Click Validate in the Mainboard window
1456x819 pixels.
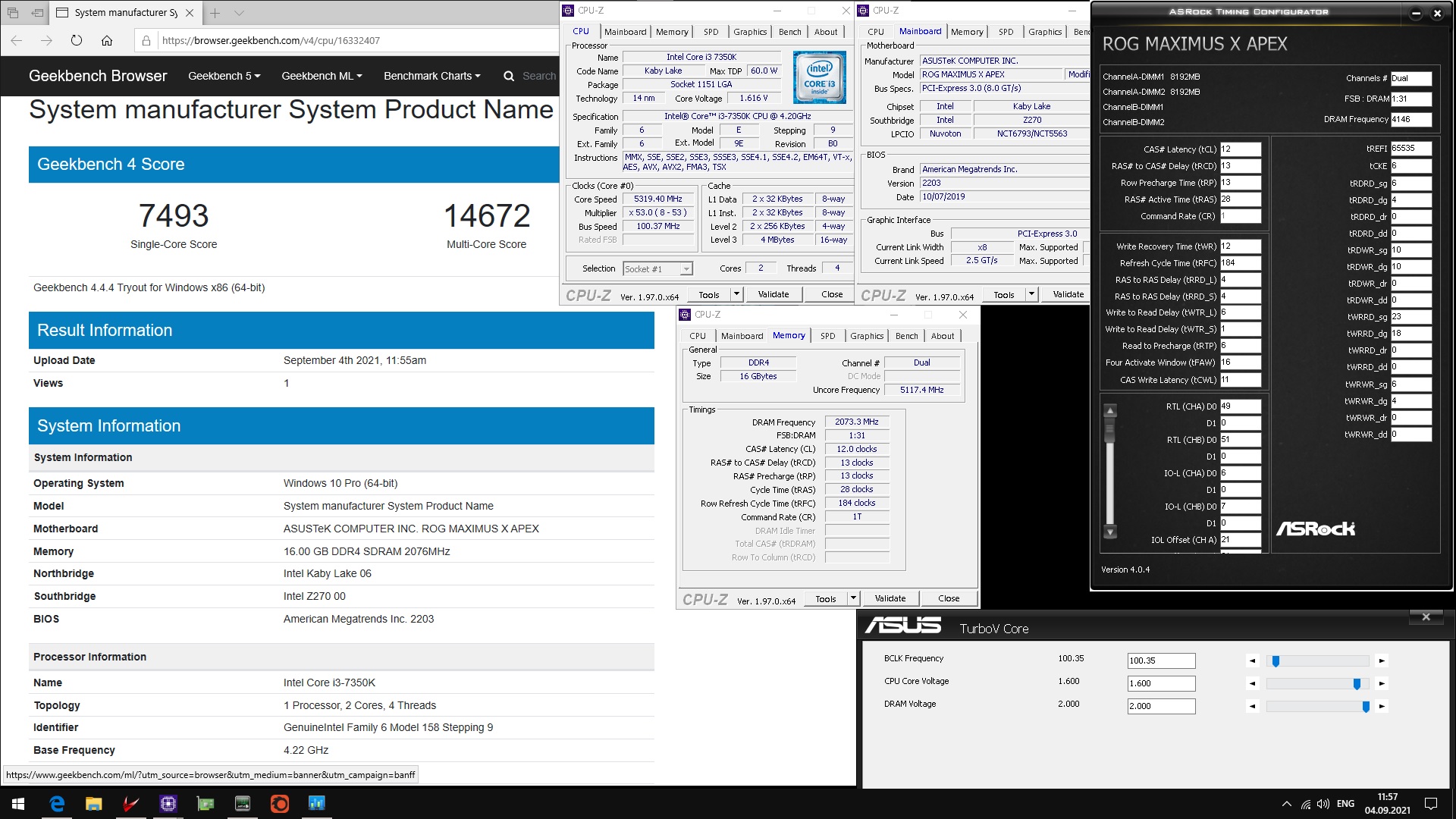(1068, 294)
